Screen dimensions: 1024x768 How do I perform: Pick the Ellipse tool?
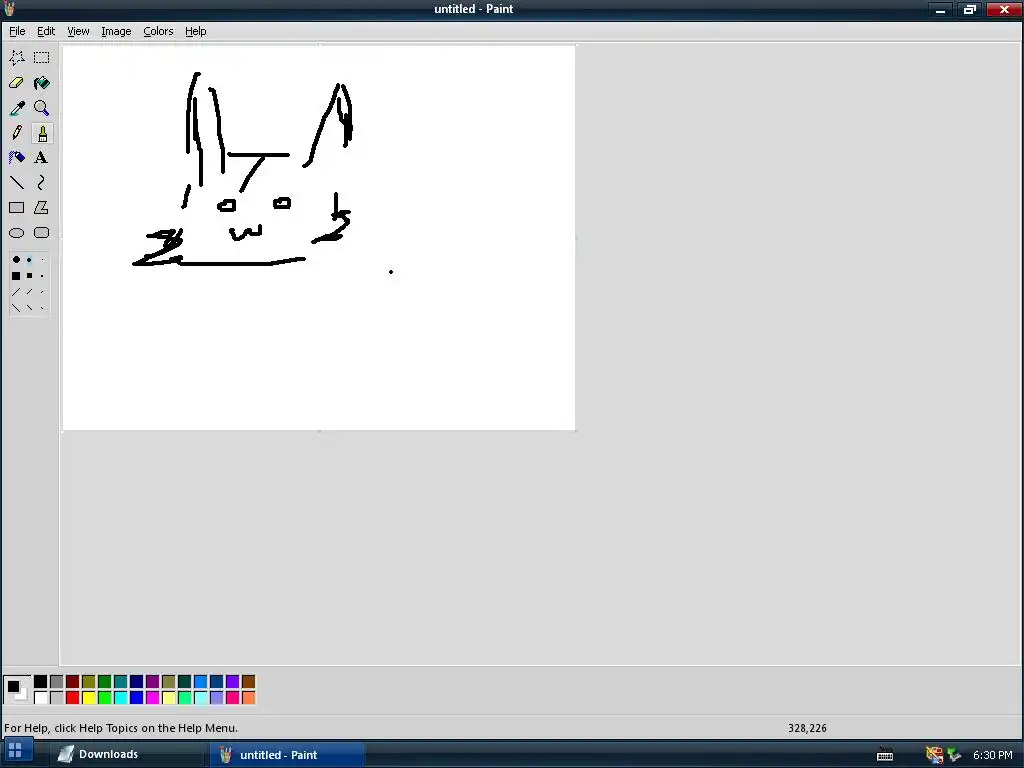pyautogui.click(x=17, y=232)
